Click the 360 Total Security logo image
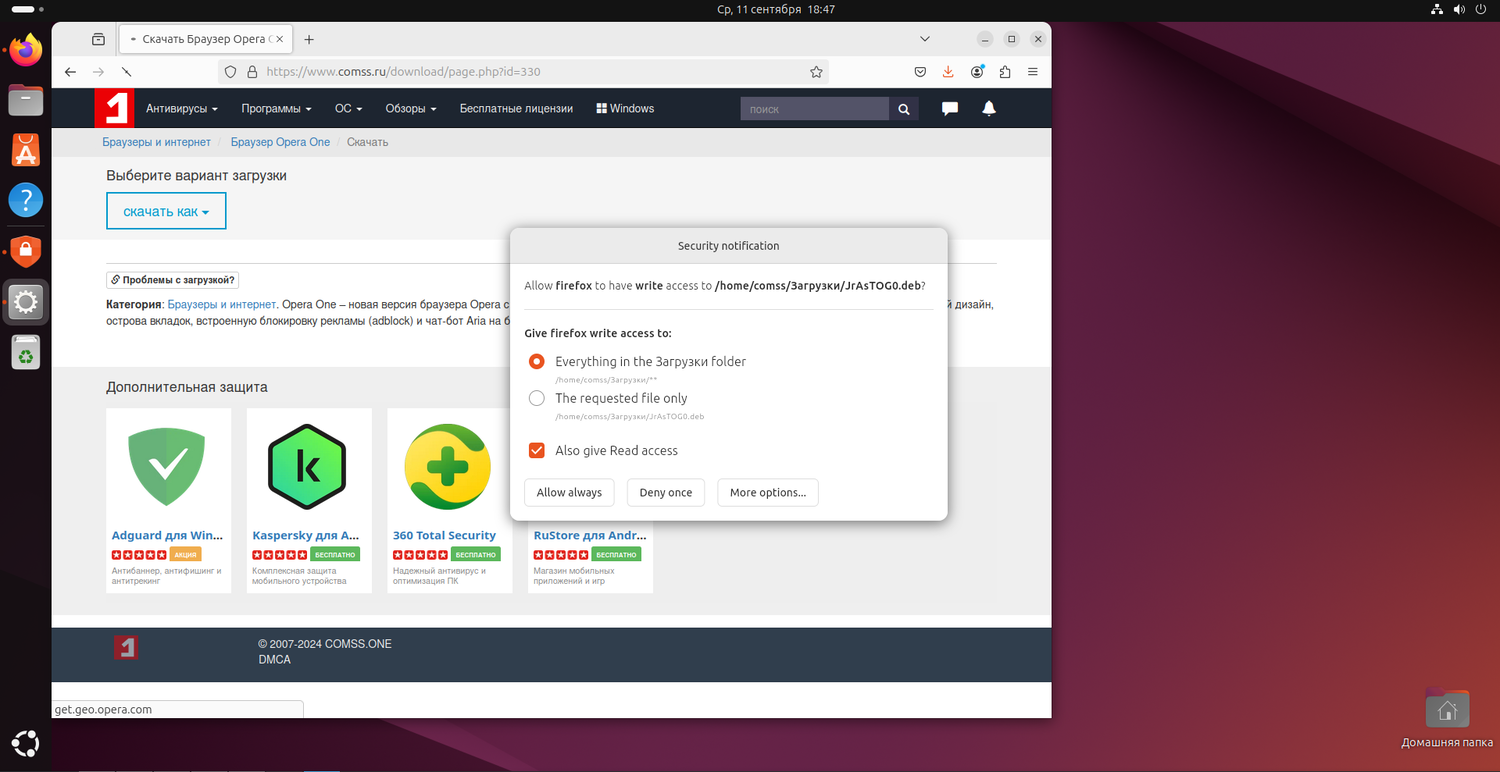This screenshot has width=1500, height=772. click(x=448, y=467)
